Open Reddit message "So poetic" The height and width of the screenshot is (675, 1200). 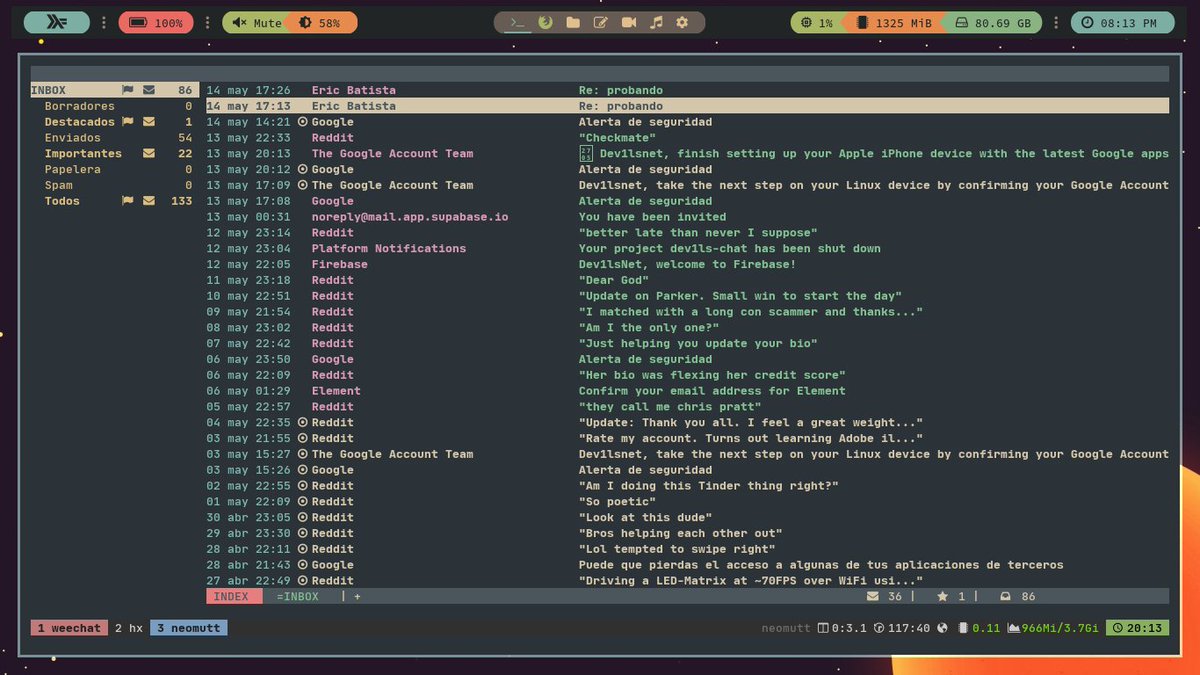[x=687, y=502]
